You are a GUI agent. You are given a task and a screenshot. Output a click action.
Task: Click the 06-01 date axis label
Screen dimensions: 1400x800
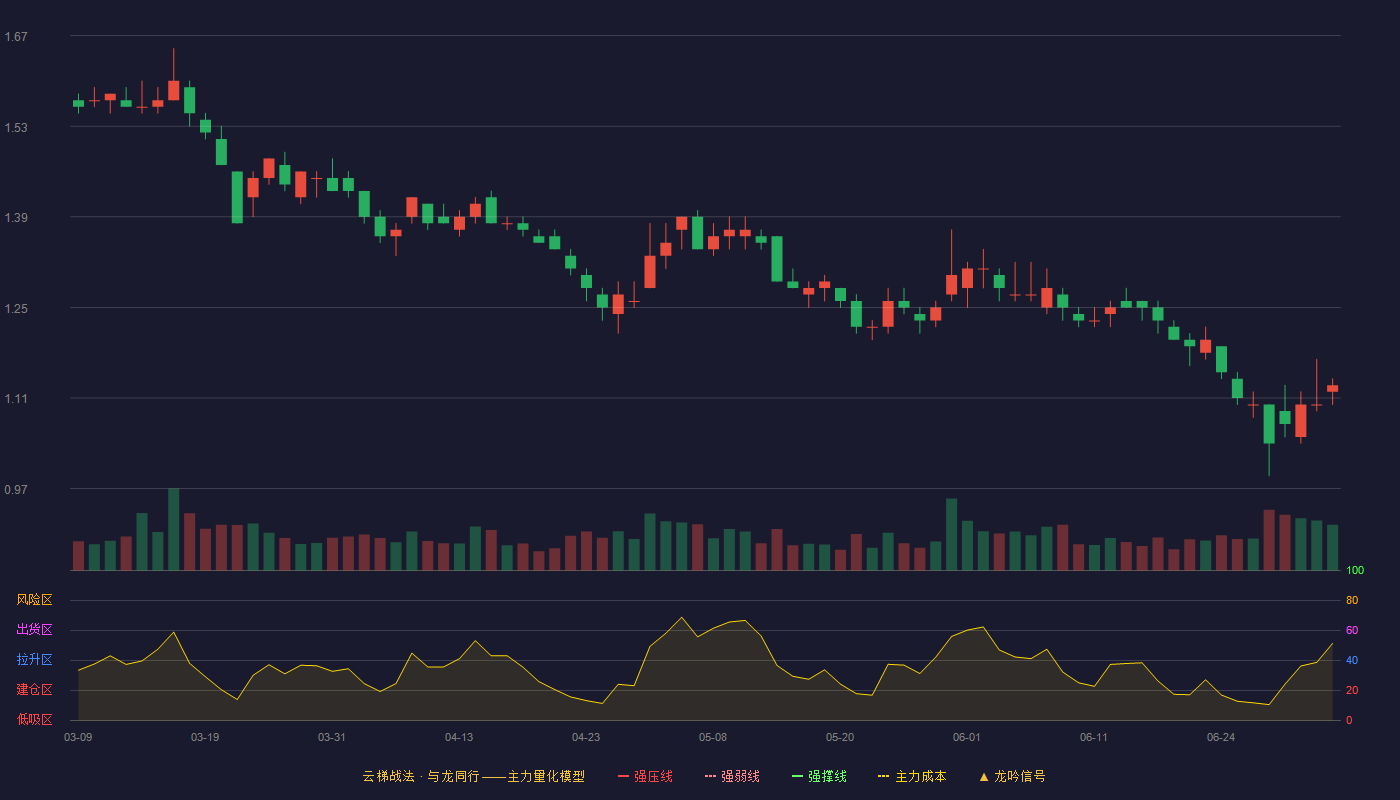(967, 737)
